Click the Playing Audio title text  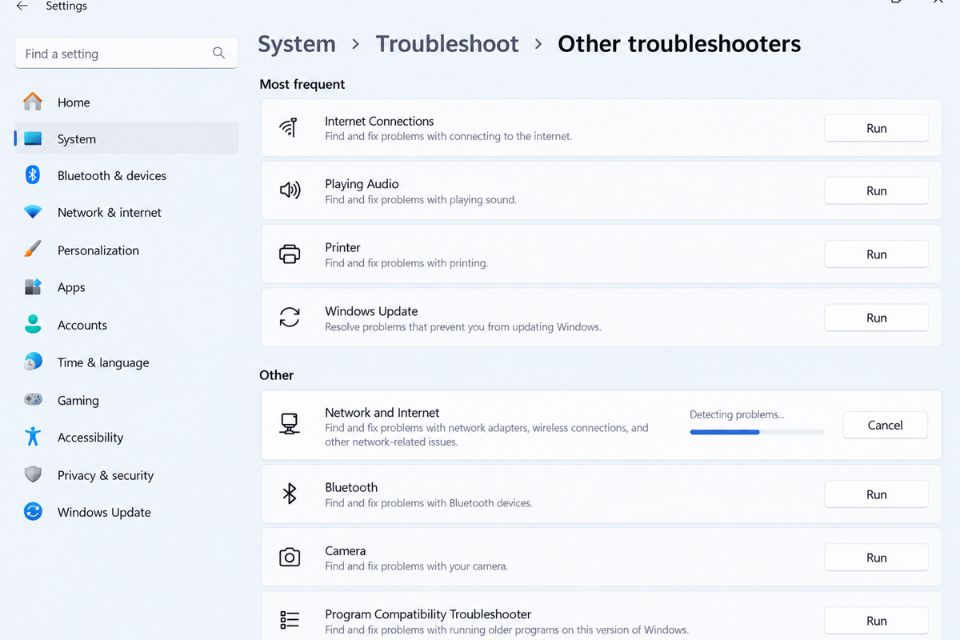click(361, 184)
